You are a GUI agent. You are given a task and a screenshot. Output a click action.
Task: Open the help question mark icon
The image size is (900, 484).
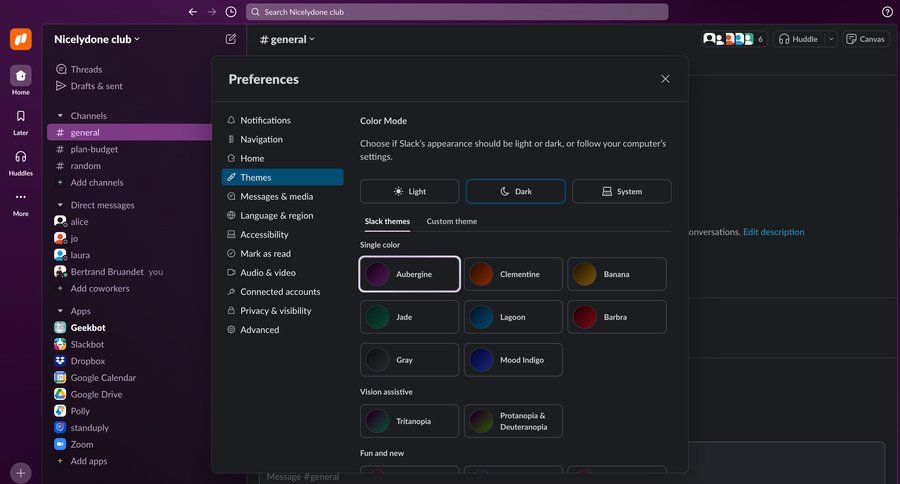887,12
